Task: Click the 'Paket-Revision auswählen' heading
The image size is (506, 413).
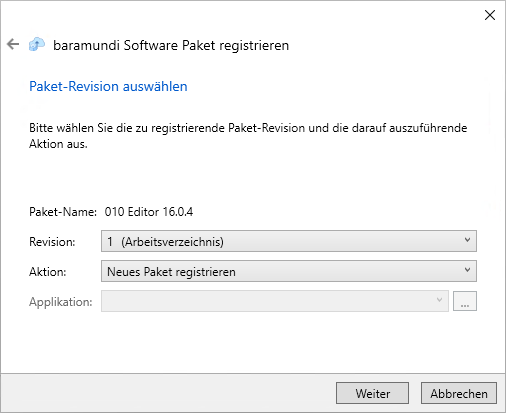Action: [108, 86]
